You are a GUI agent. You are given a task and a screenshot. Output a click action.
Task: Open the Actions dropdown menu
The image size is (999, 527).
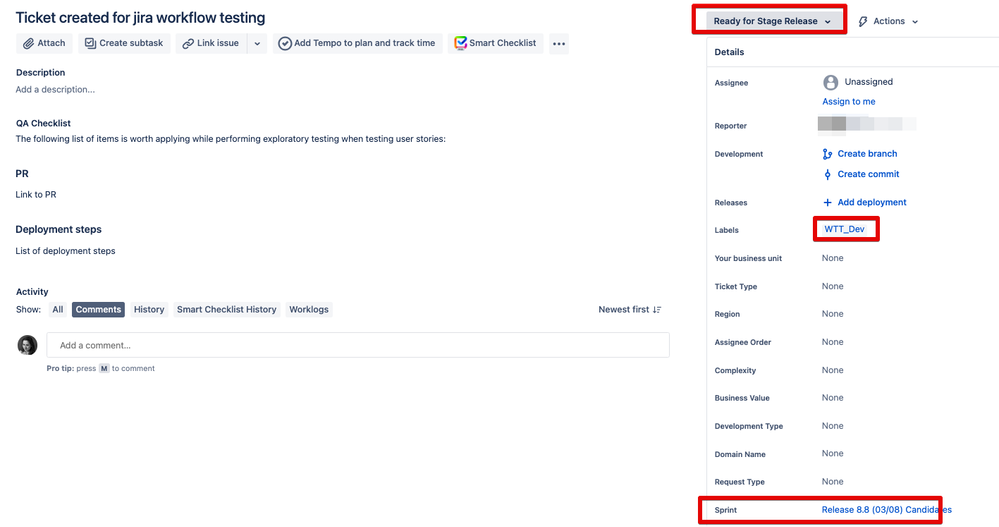pyautogui.click(x=888, y=21)
